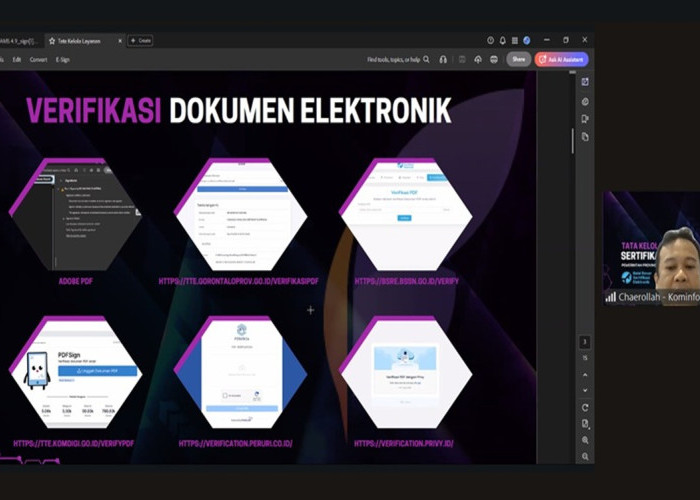This screenshot has width=700, height=500.
Task: Open the Convert menu
Action: point(38,59)
